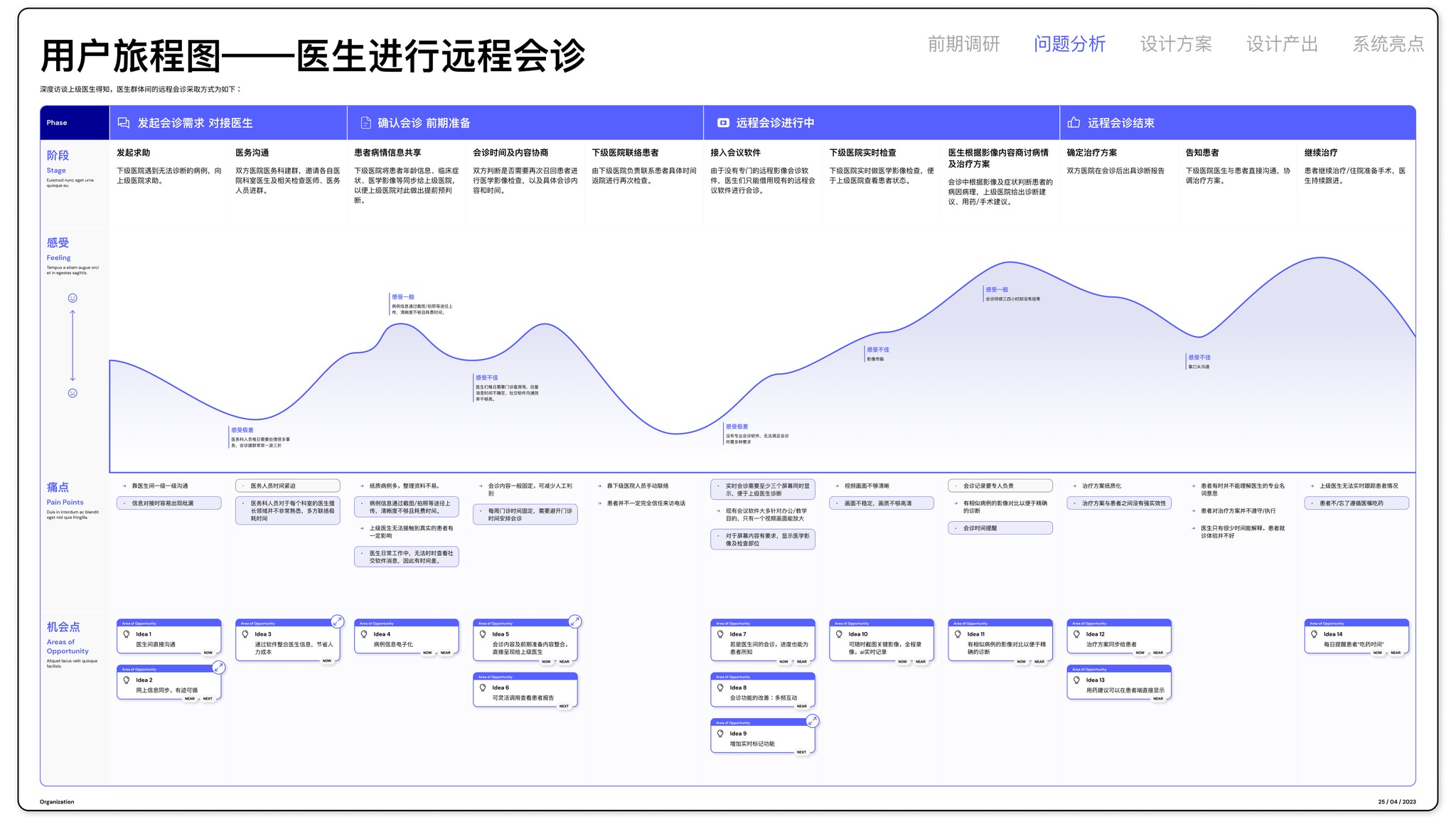Click the happy face icon in Feeling row
The width and height of the screenshot is (1456, 819).
pyautogui.click(x=73, y=298)
